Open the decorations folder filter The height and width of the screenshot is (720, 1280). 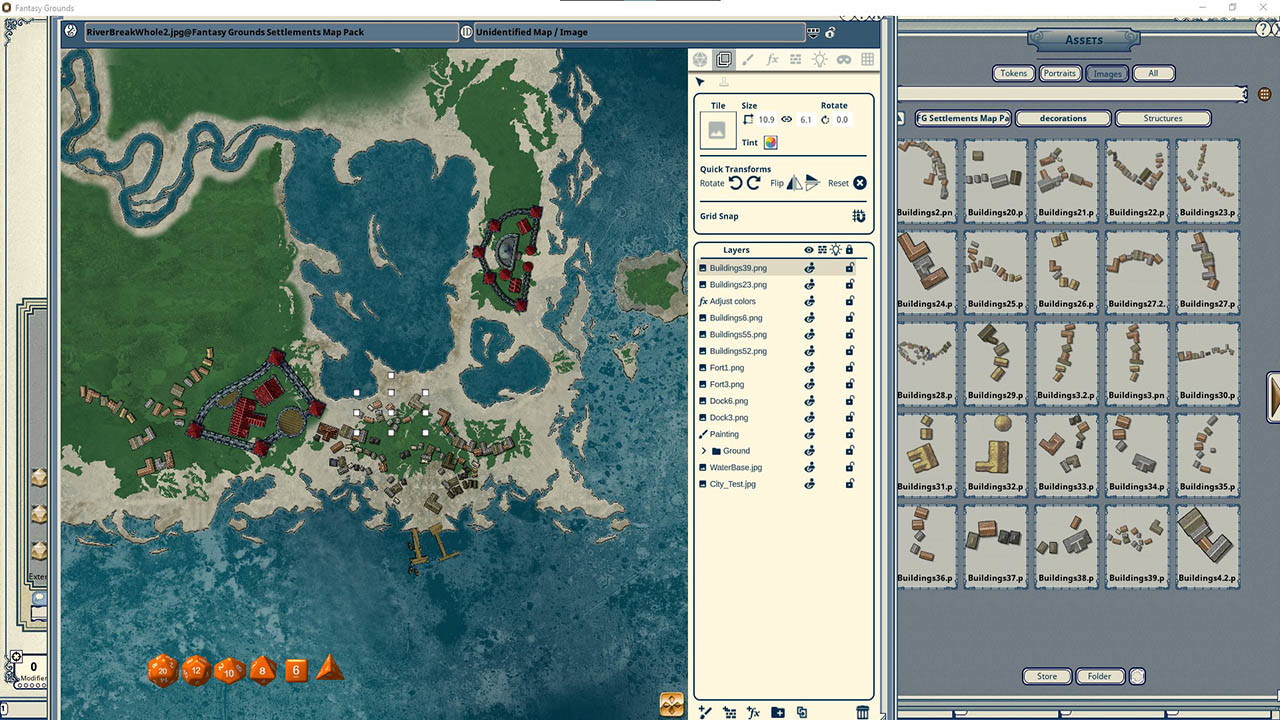pyautogui.click(x=1063, y=118)
